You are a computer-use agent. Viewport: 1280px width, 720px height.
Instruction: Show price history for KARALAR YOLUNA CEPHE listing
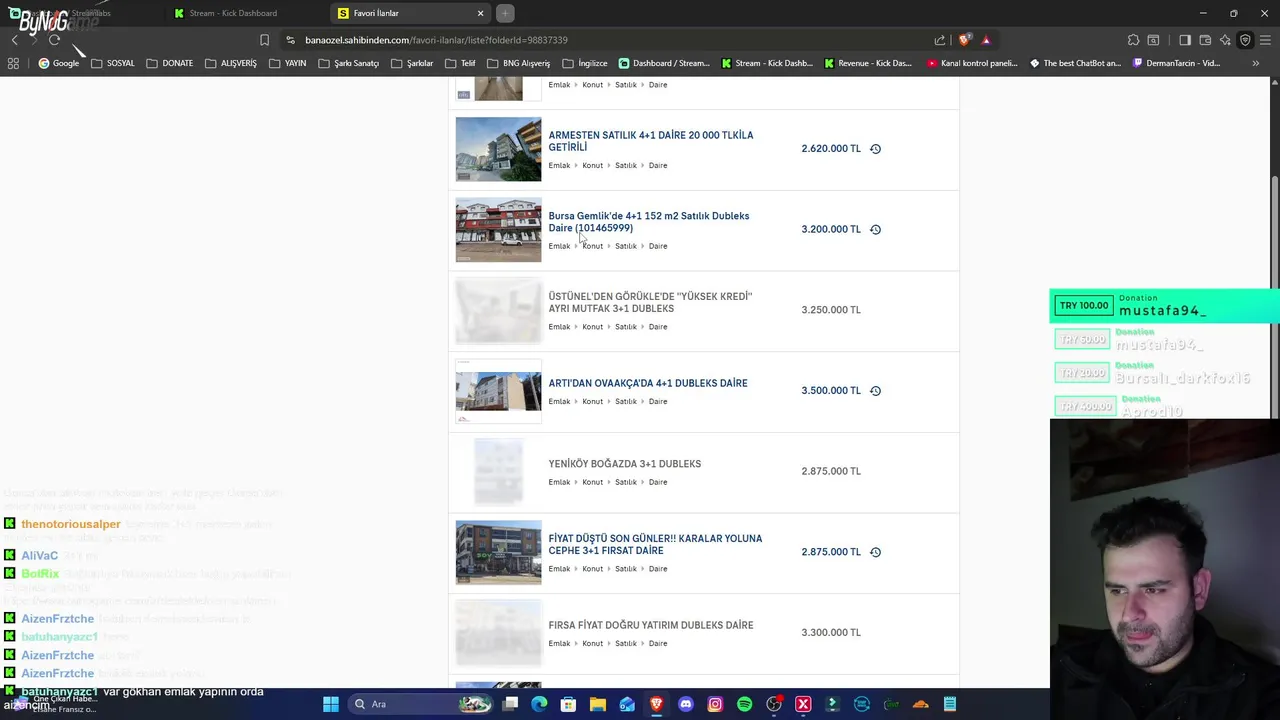click(x=875, y=552)
